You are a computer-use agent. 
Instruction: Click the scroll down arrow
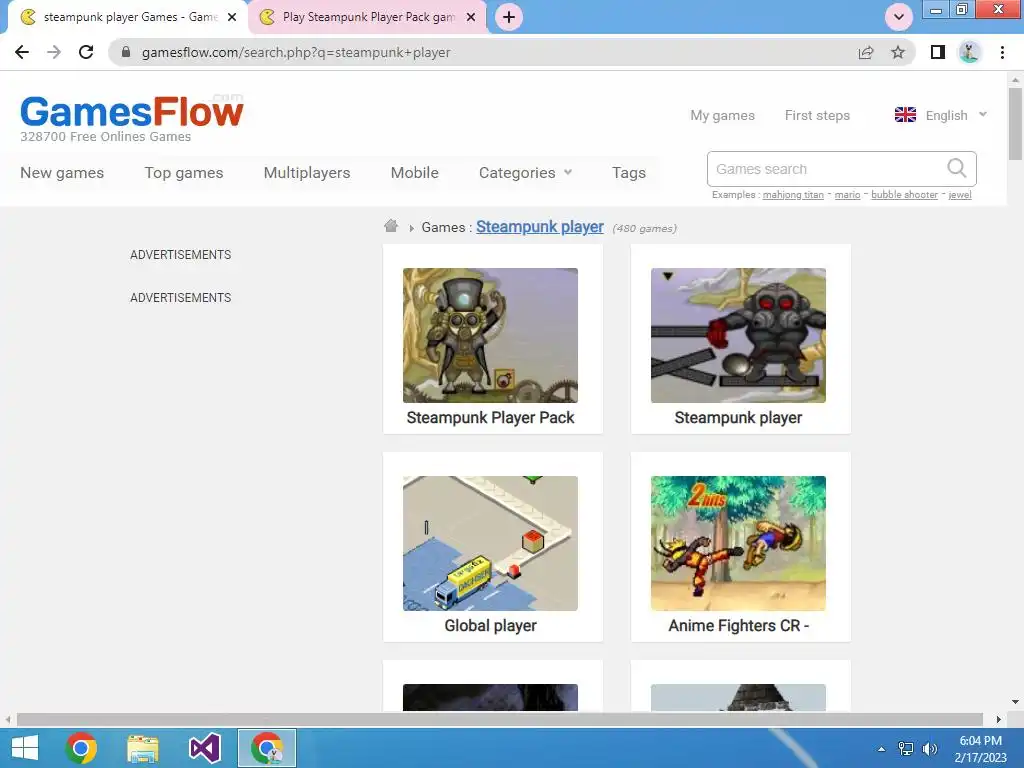point(1015,702)
